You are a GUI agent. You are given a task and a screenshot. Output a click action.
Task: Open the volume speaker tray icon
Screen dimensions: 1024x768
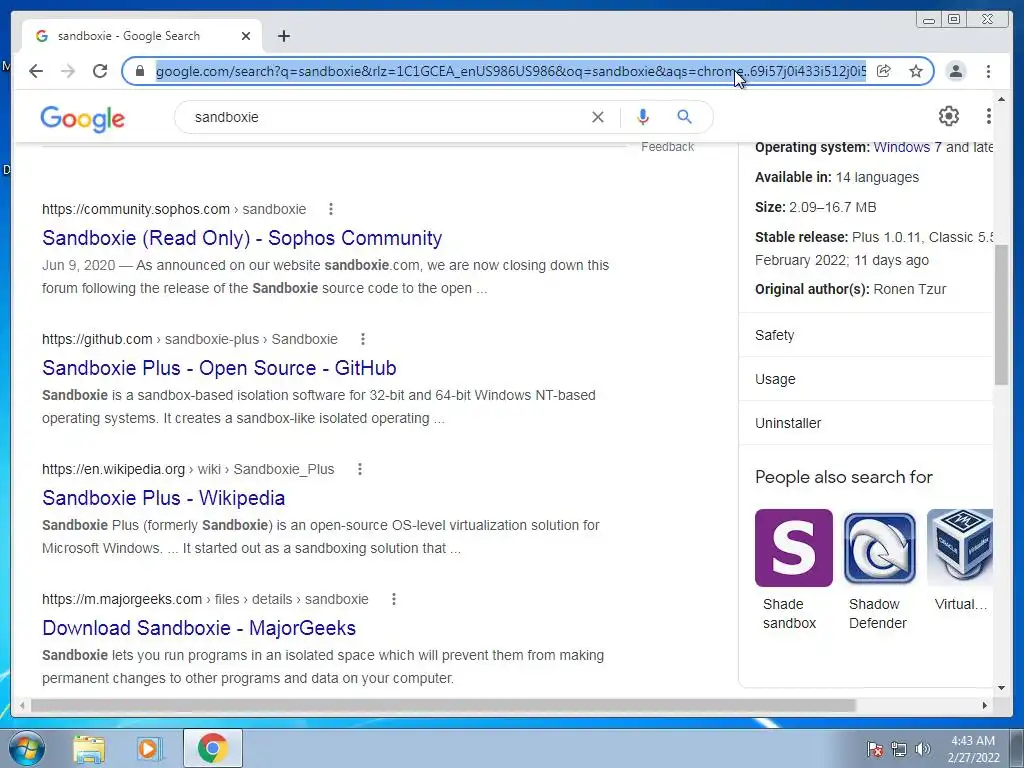(923, 749)
